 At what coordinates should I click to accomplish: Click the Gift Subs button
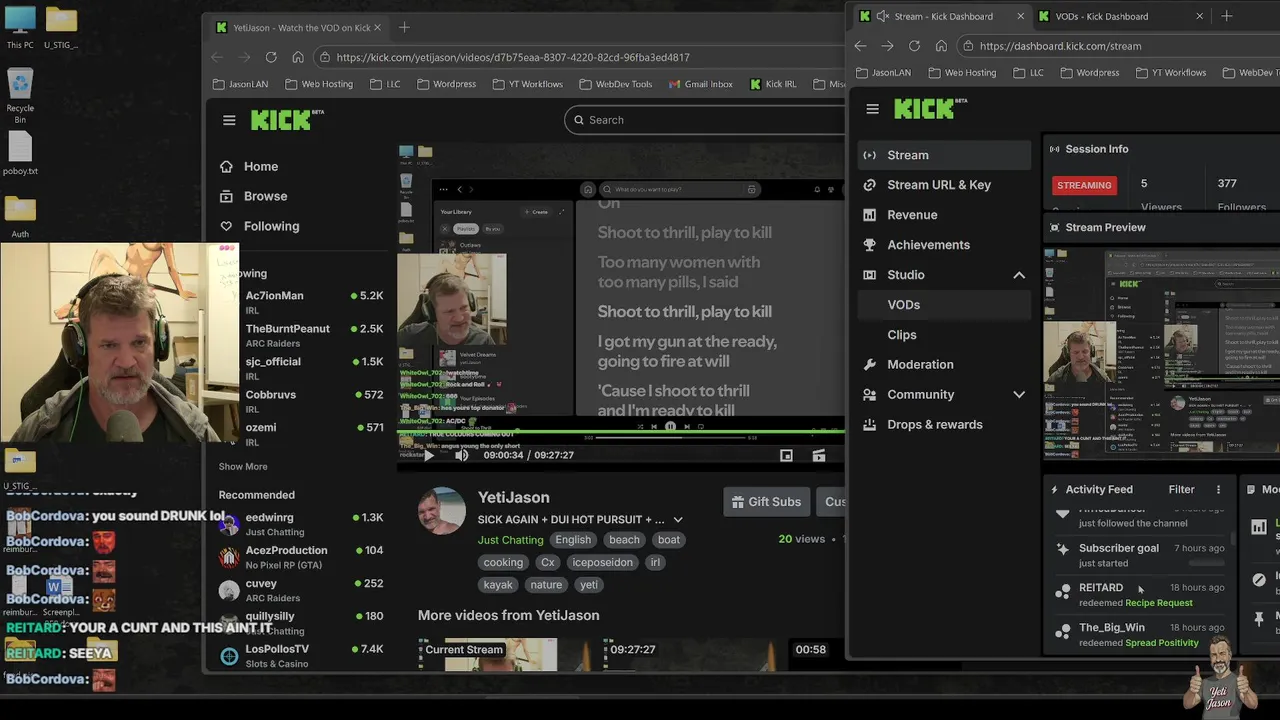point(766,502)
